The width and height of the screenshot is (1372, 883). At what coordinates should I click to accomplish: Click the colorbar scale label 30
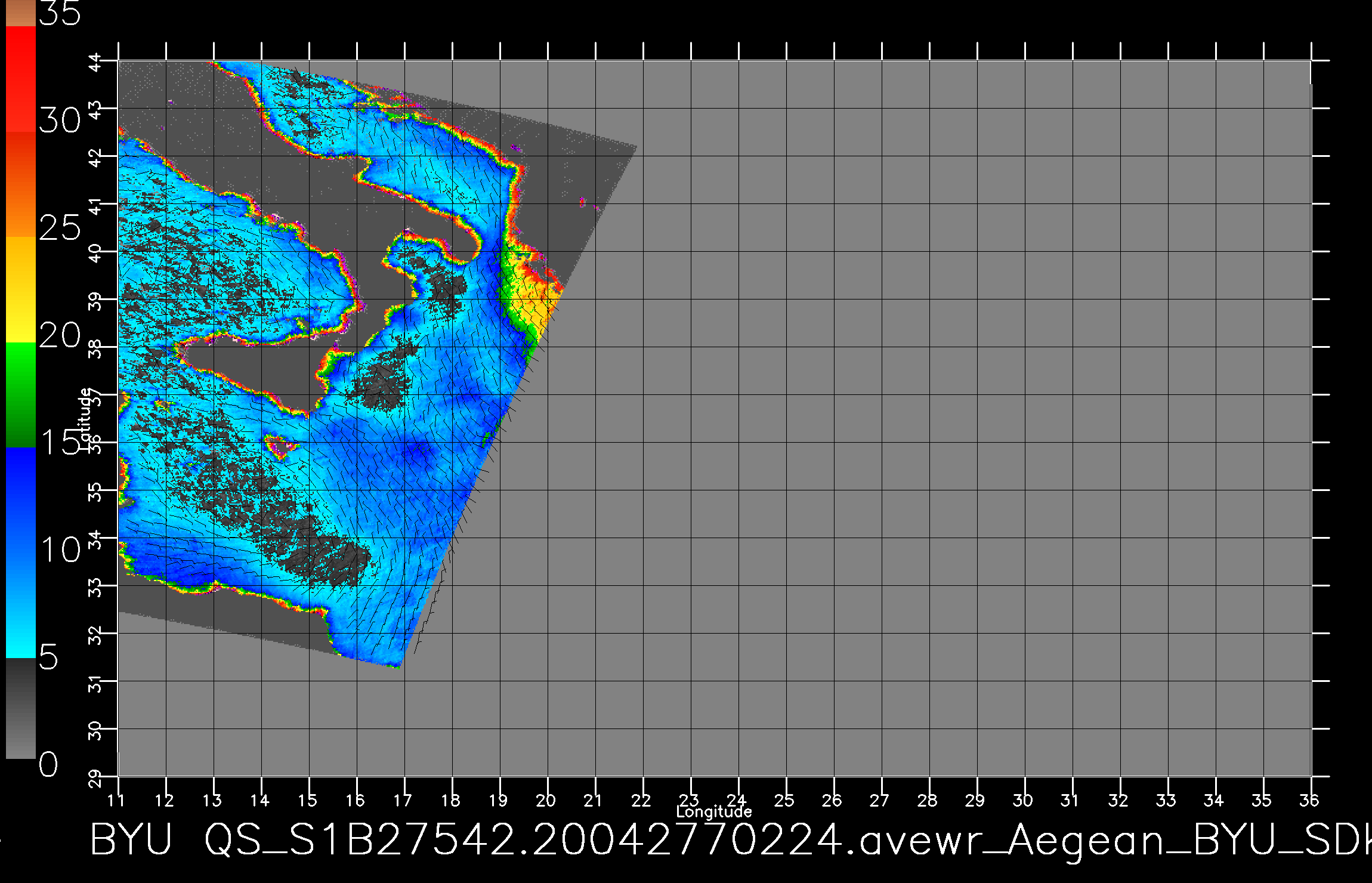click(x=60, y=121)
